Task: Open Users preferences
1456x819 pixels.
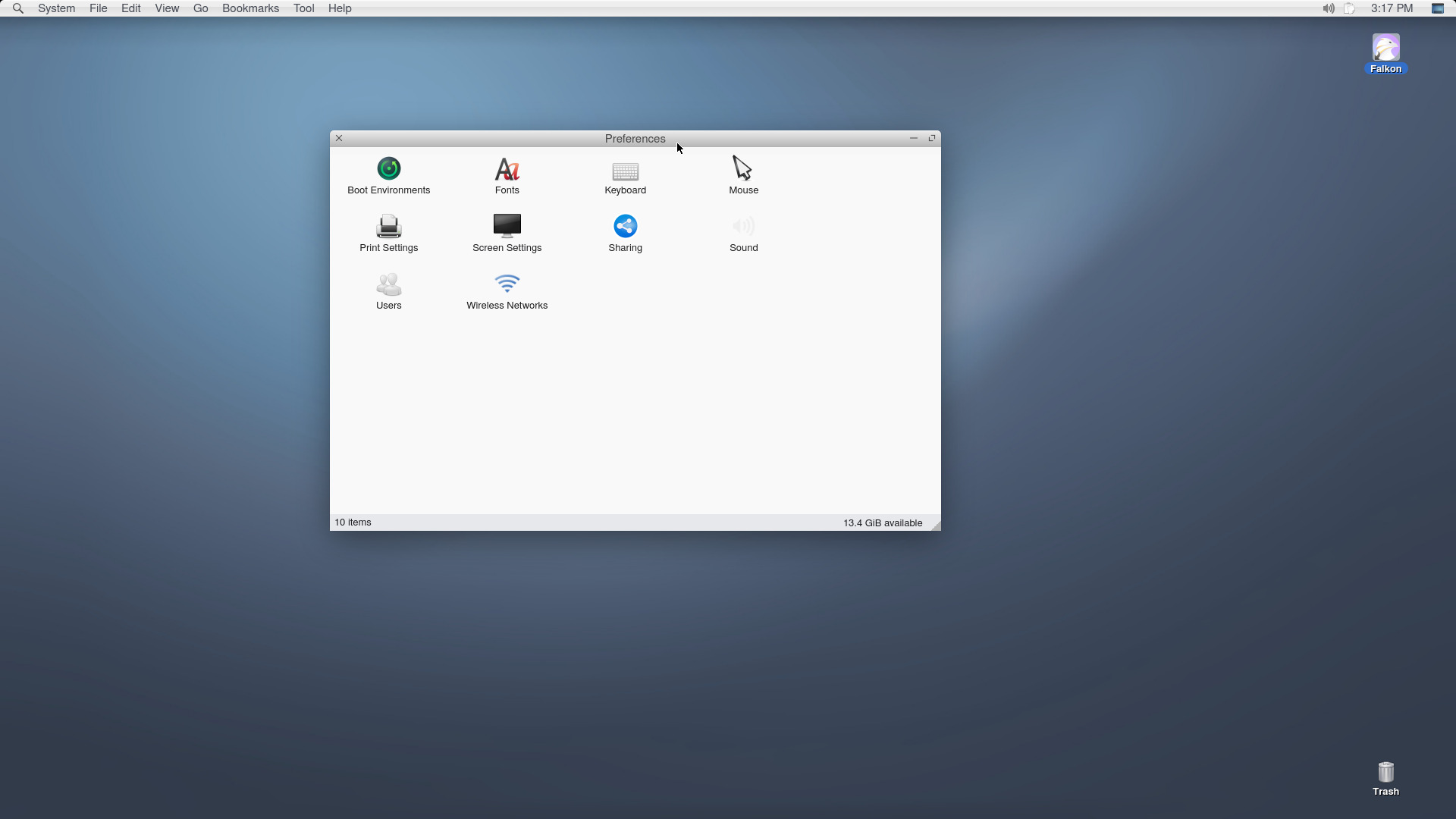Action: (x=388, y=290)
